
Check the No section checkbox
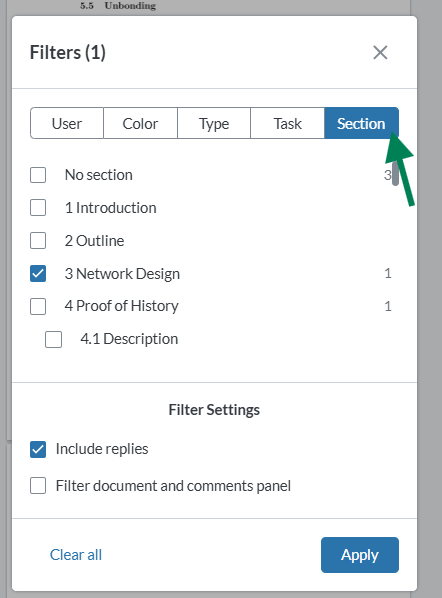click(38, 175)
